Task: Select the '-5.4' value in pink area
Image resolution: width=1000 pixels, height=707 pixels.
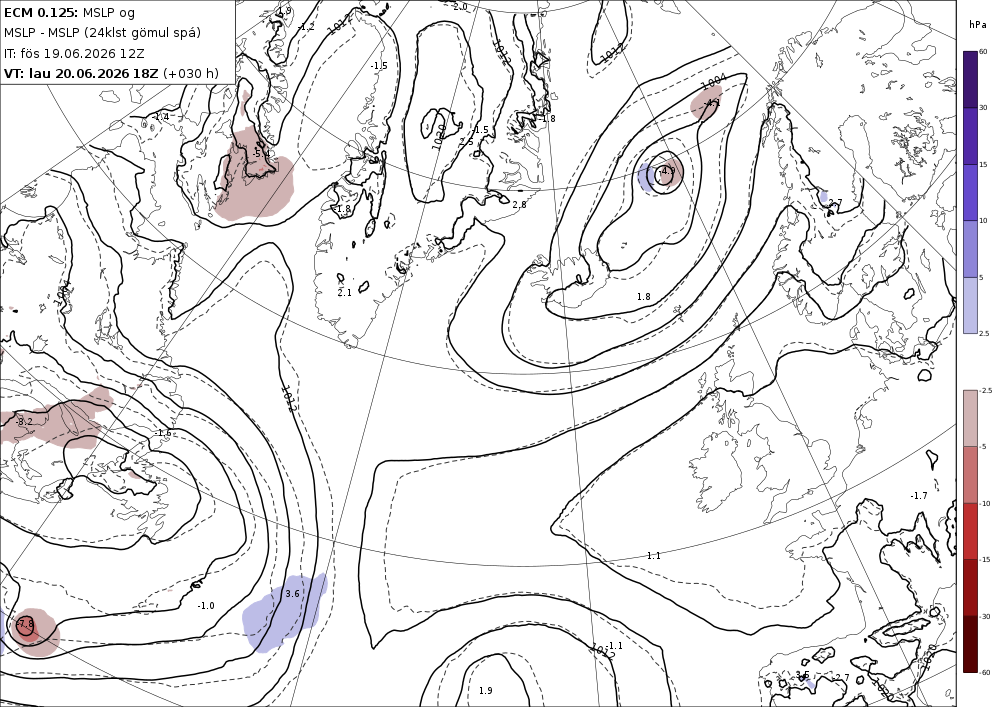Action: 261,154
